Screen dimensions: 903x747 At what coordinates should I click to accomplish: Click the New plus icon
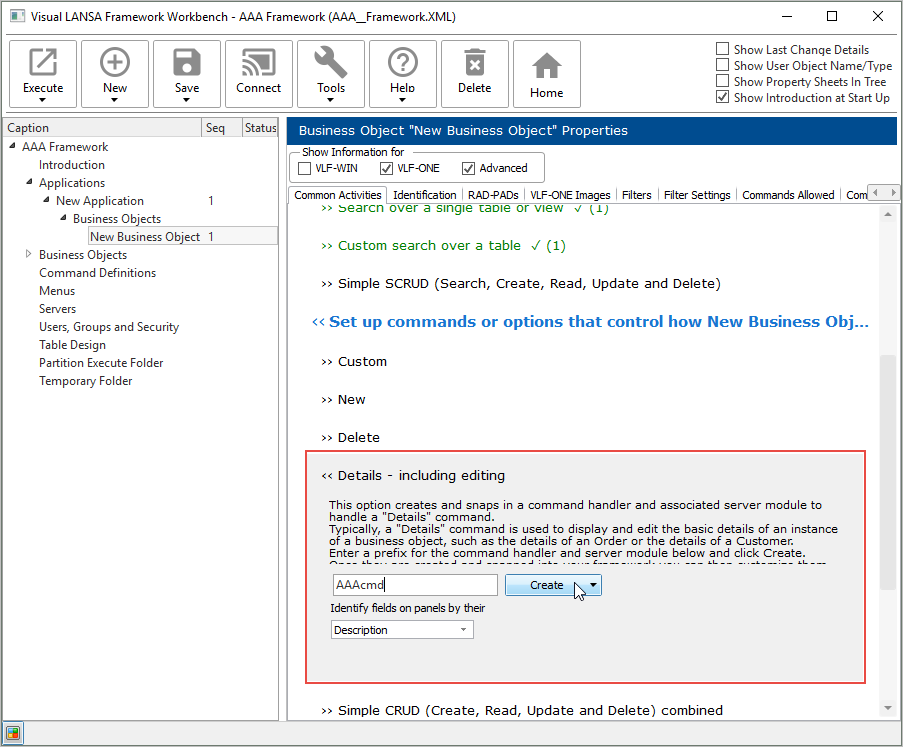point(115,64)
